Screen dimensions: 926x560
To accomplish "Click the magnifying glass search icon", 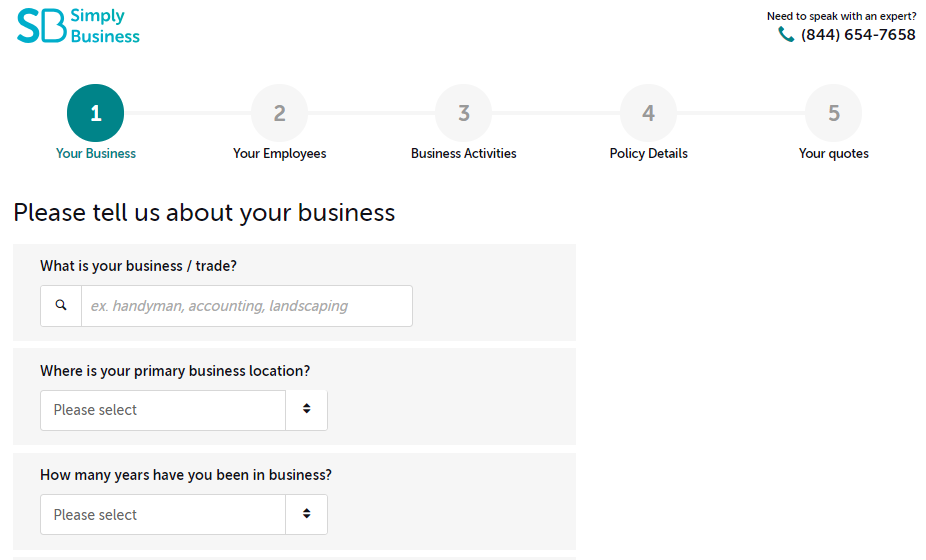I will (61, 306).
